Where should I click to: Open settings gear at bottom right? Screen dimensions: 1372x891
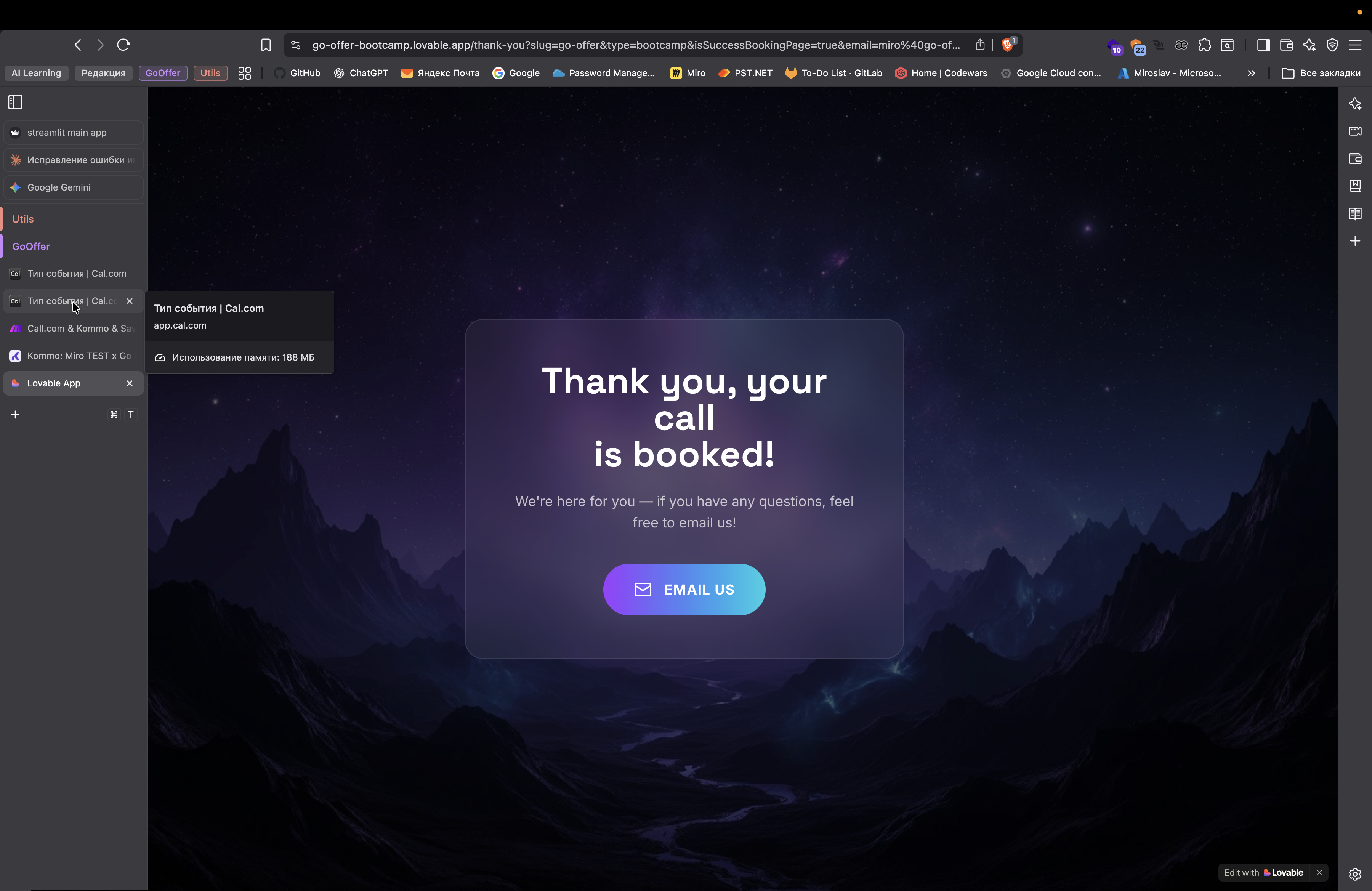point(1355,874)
